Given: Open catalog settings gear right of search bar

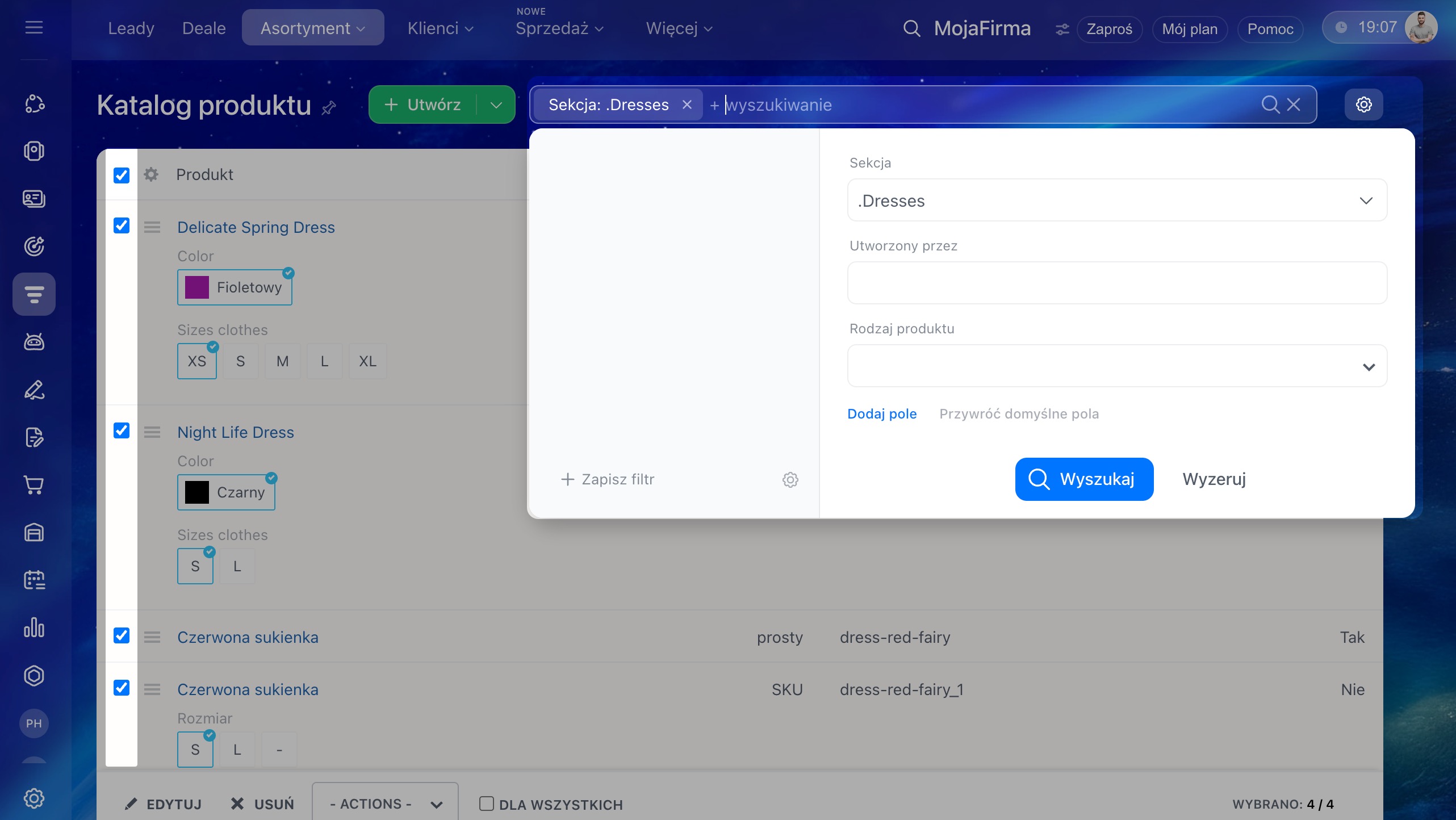Looking at the screenshot, I should tap(1363, 104).
